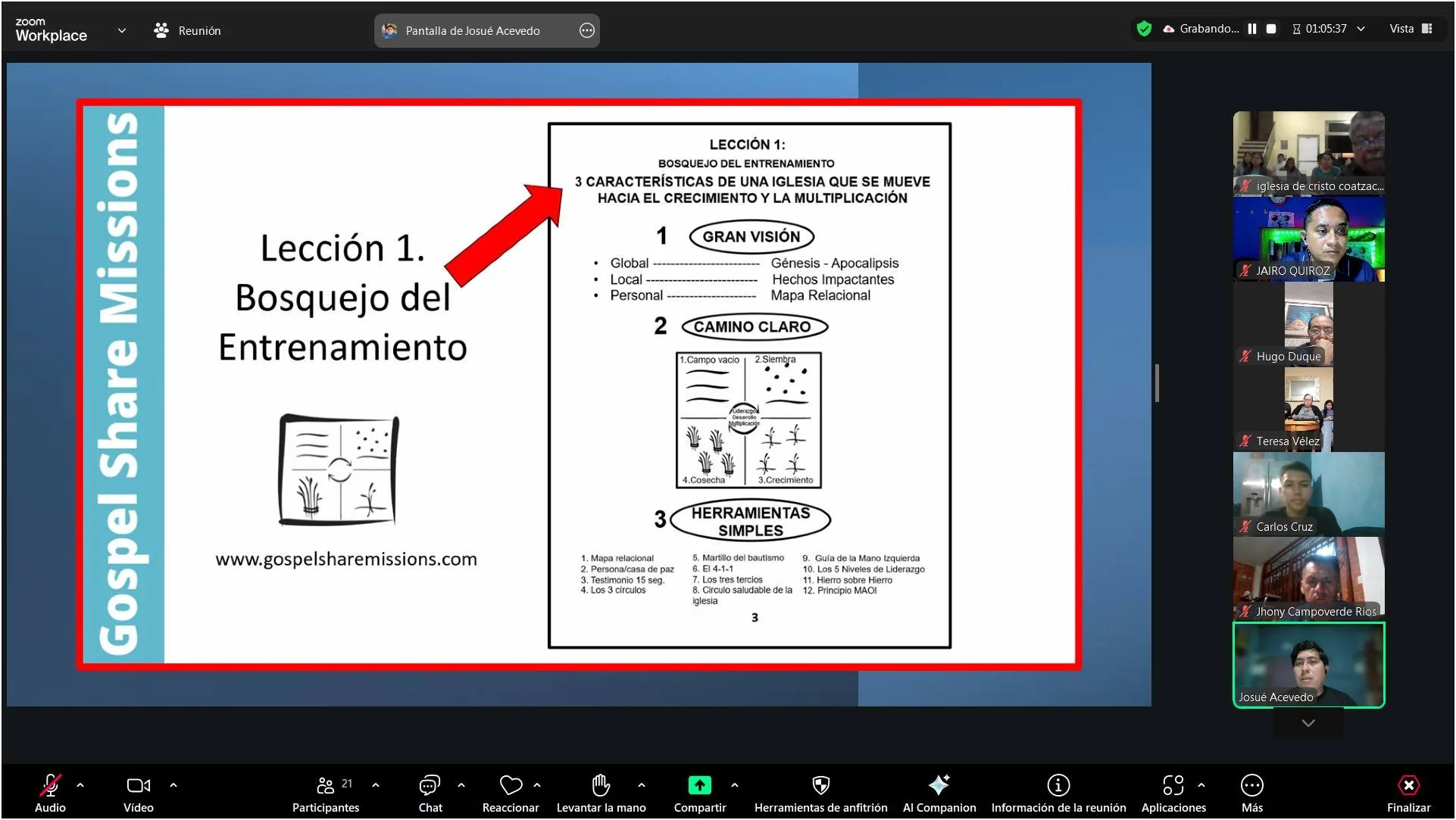Open the Vista layout menu
Screen dimensions: 1456x820
click(1411, 29)
